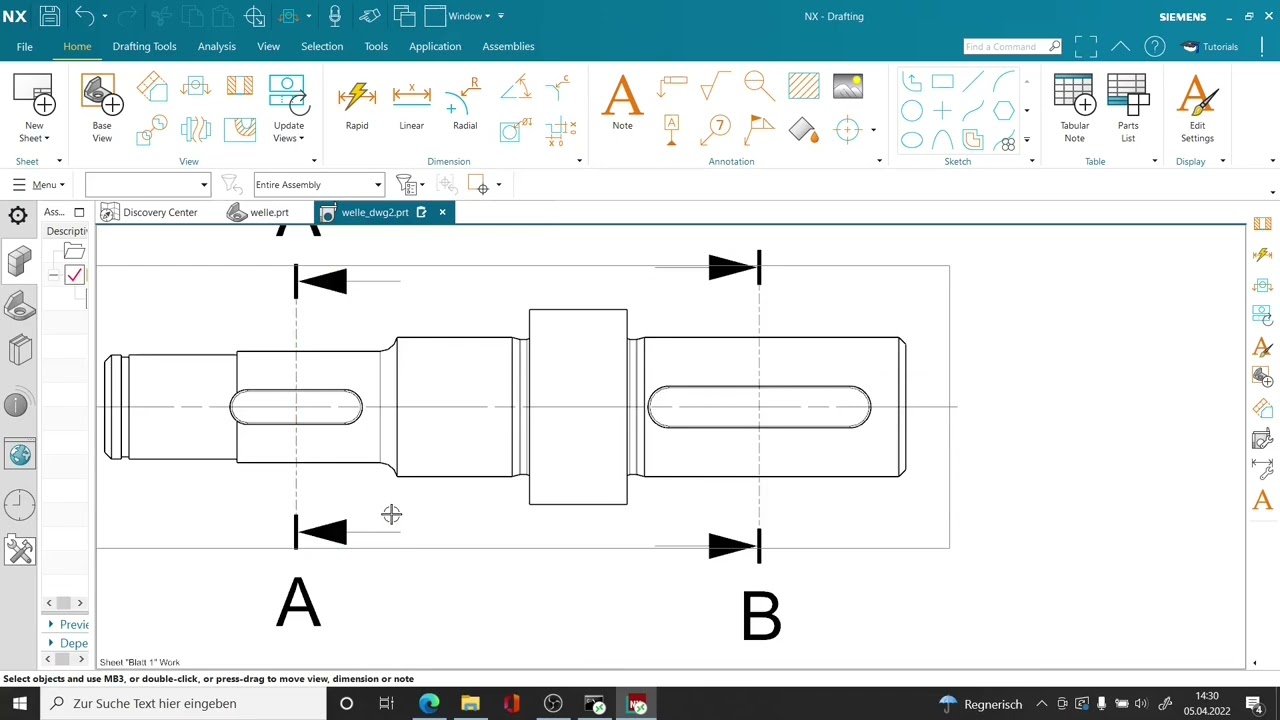
Task: Open the Windows Start menu
Action: pyautogui.click(x=20, y=704)
